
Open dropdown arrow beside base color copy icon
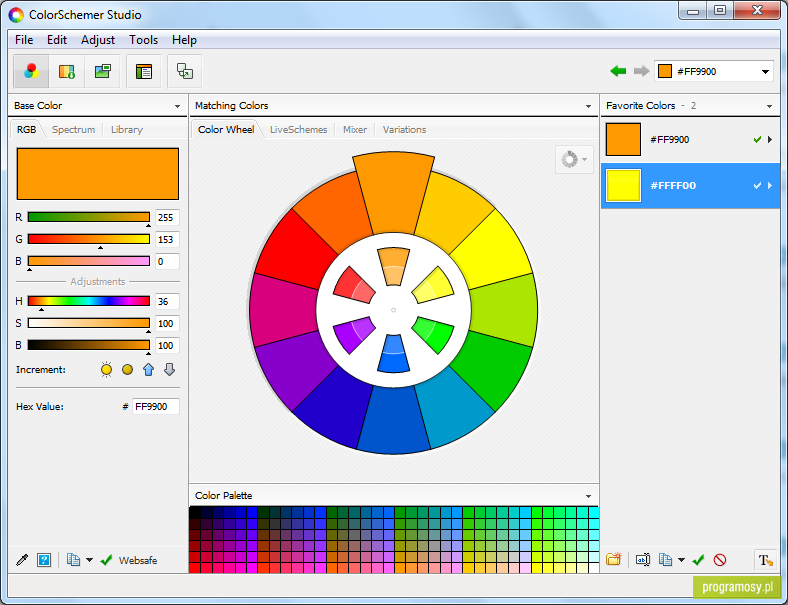[x=89, y=560]
